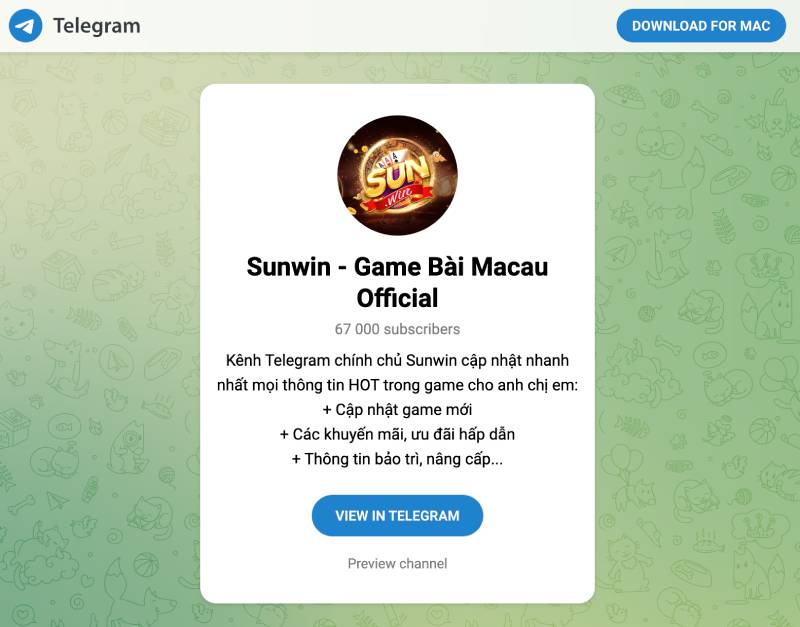800x627 pixels.
Task: Select the channel title Sunwin - Game Bài Macau
Action: click(398, 267)
